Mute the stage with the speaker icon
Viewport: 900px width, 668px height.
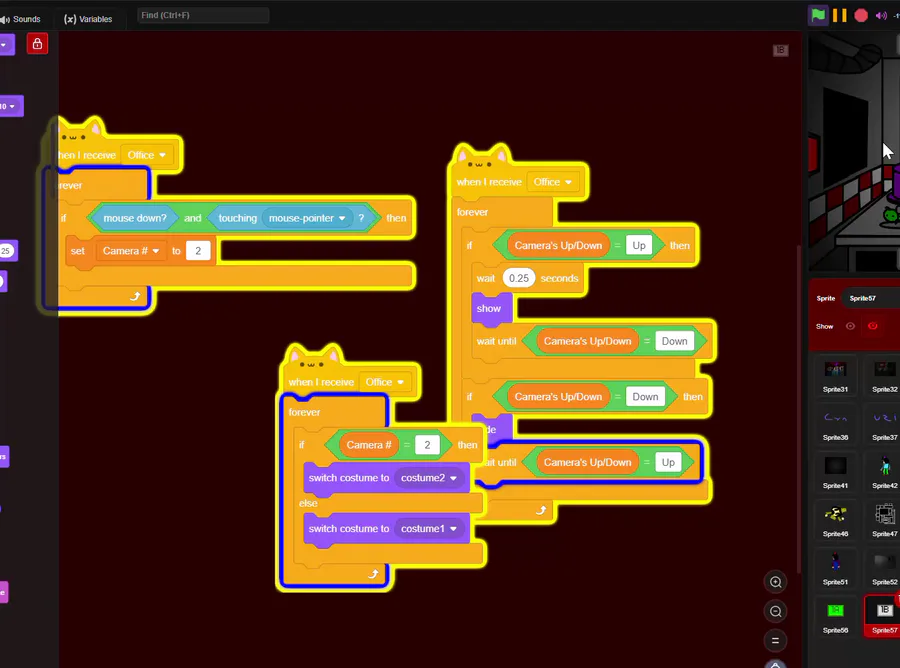click(880, 15)
